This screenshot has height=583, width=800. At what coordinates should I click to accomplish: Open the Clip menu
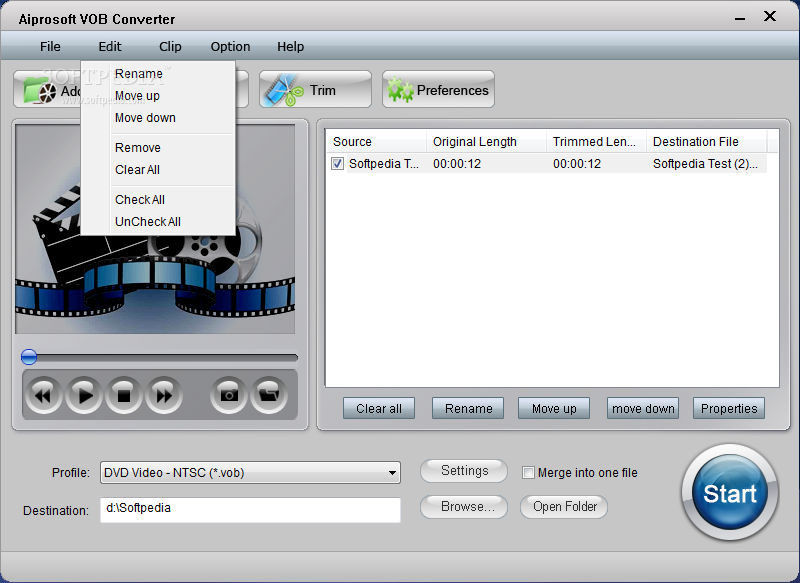coord(170,46)
